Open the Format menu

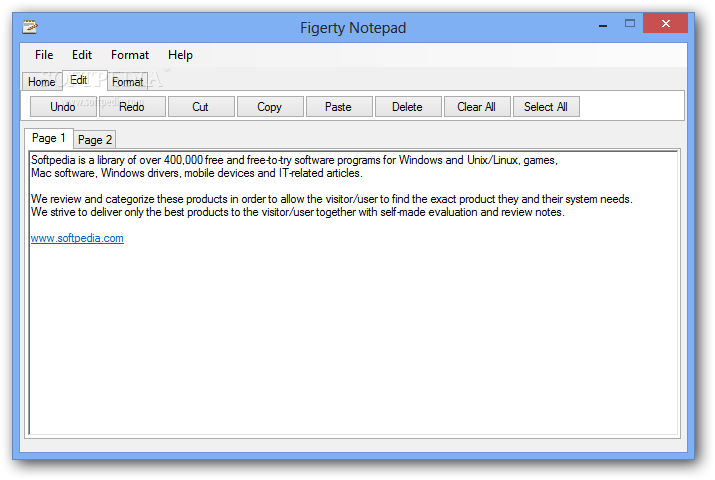click(x=130, y=55)
